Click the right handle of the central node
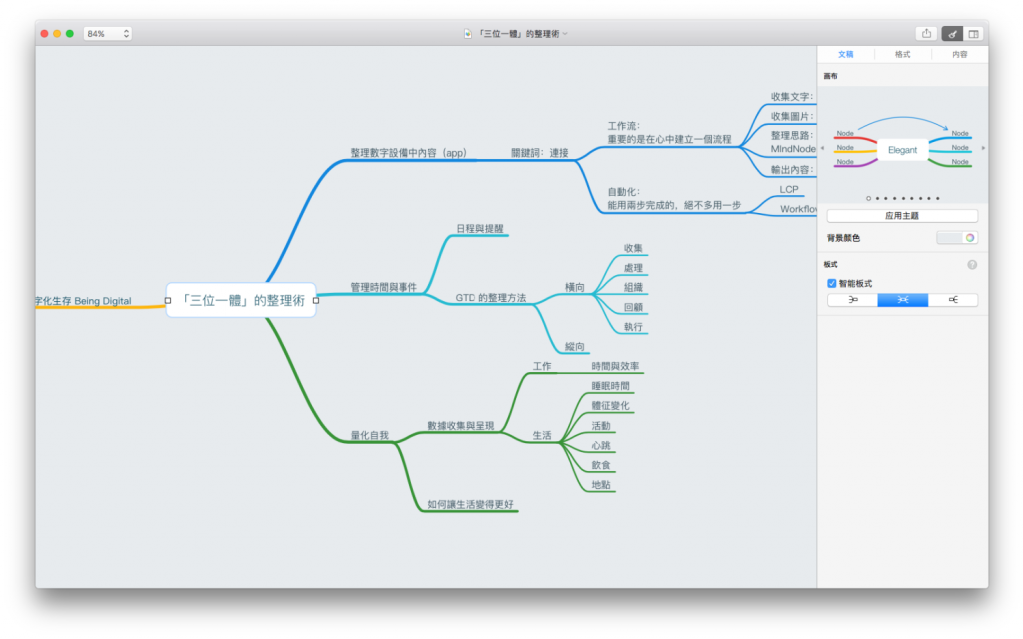1023x639 pixels. click(316, 301)
